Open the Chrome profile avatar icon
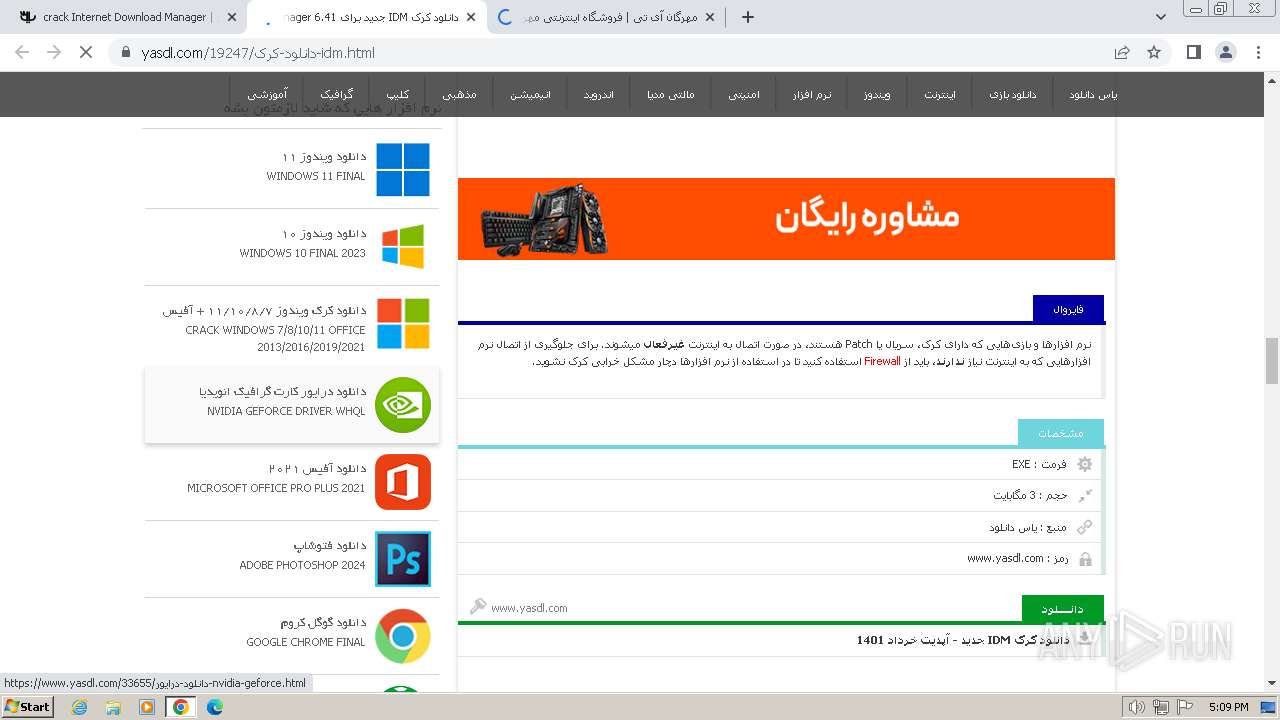Viewport: 1280px width, 720px height. [1226, 52]
